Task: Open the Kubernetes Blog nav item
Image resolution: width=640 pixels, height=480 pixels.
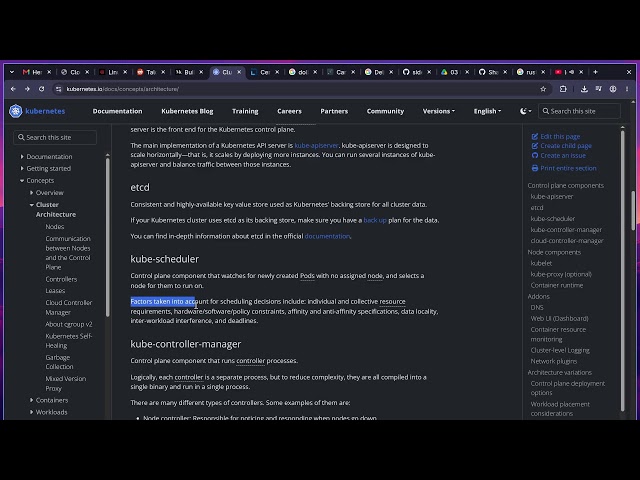Action: [187, 111]
